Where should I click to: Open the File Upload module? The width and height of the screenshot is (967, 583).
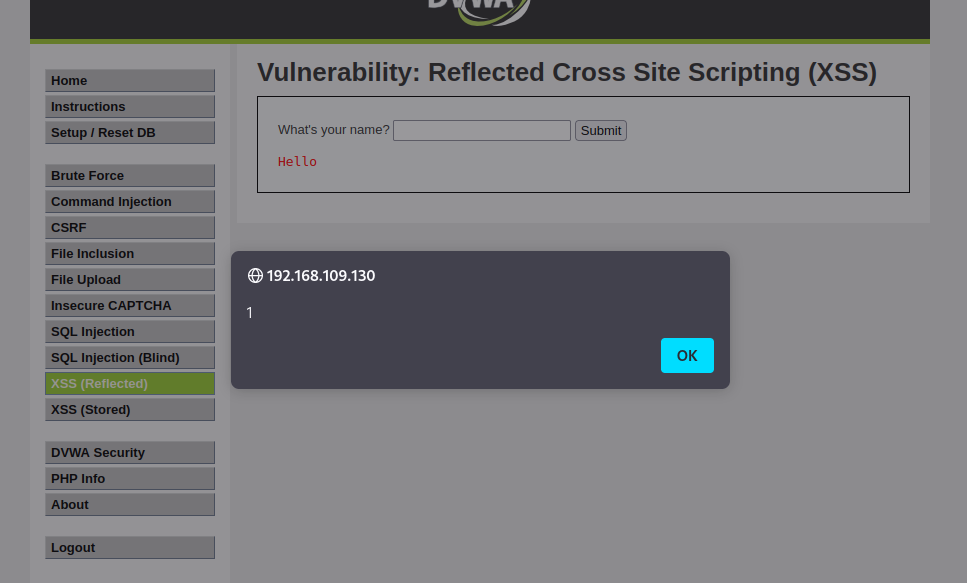130,279
